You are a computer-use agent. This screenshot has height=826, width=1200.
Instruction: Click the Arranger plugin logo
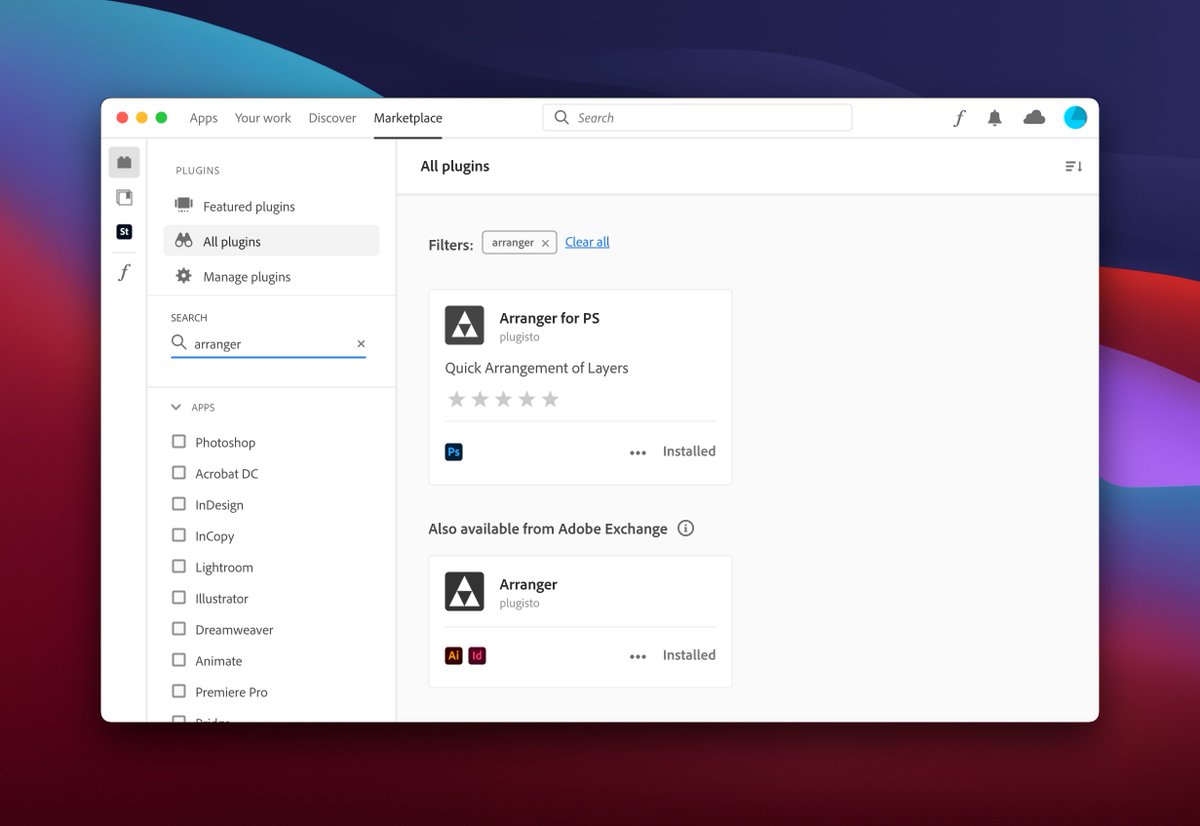tap(464, 592)
